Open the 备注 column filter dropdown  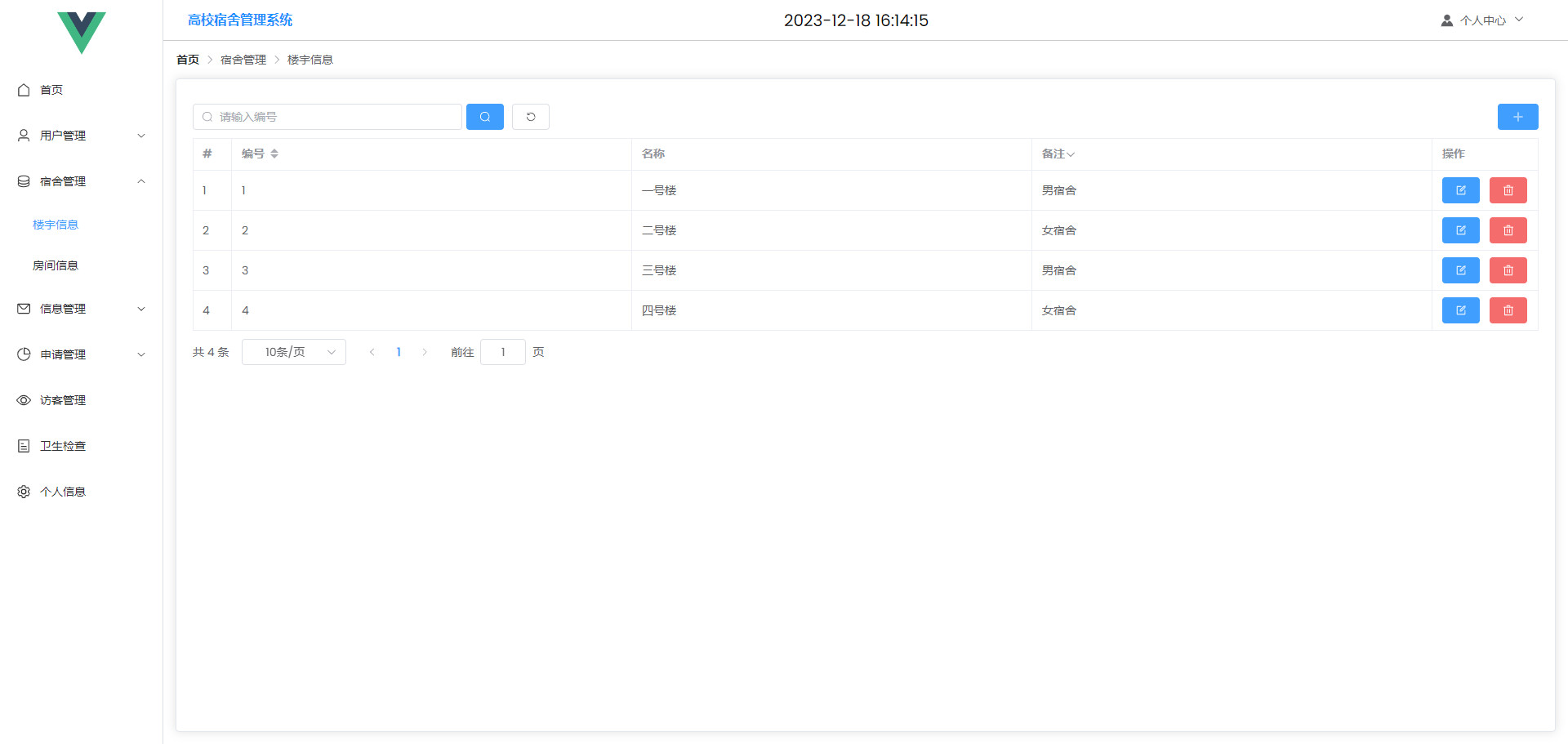(1070, 154)
